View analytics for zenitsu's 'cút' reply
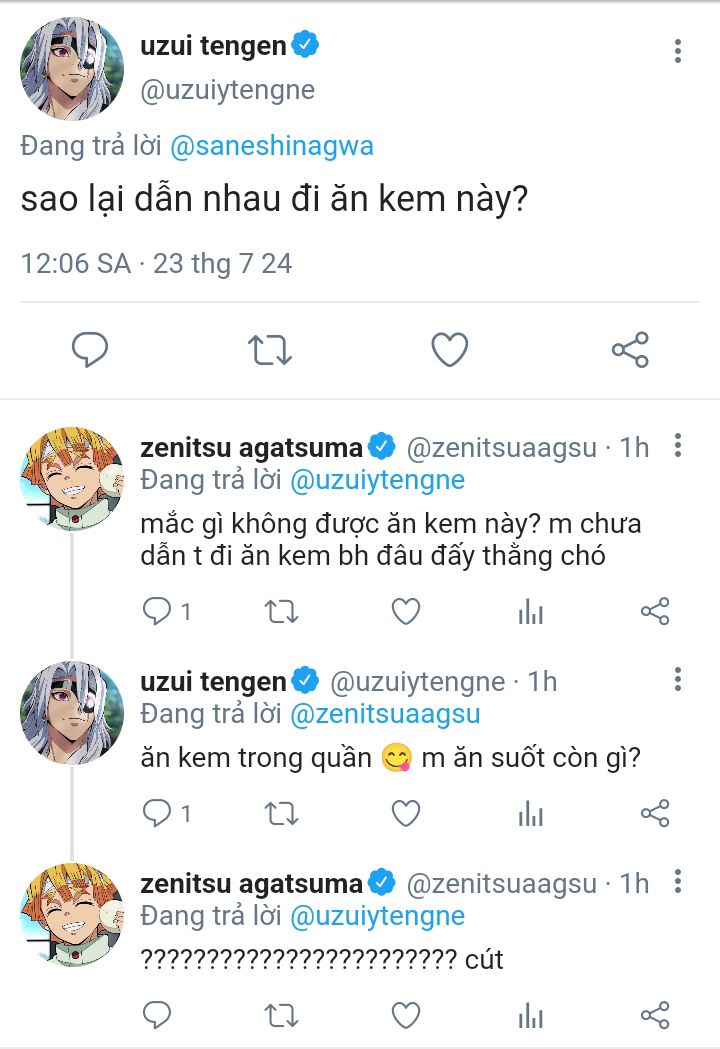This screenshot has height=1049, width=720. pyautogui.click(x=530, y=1016)
